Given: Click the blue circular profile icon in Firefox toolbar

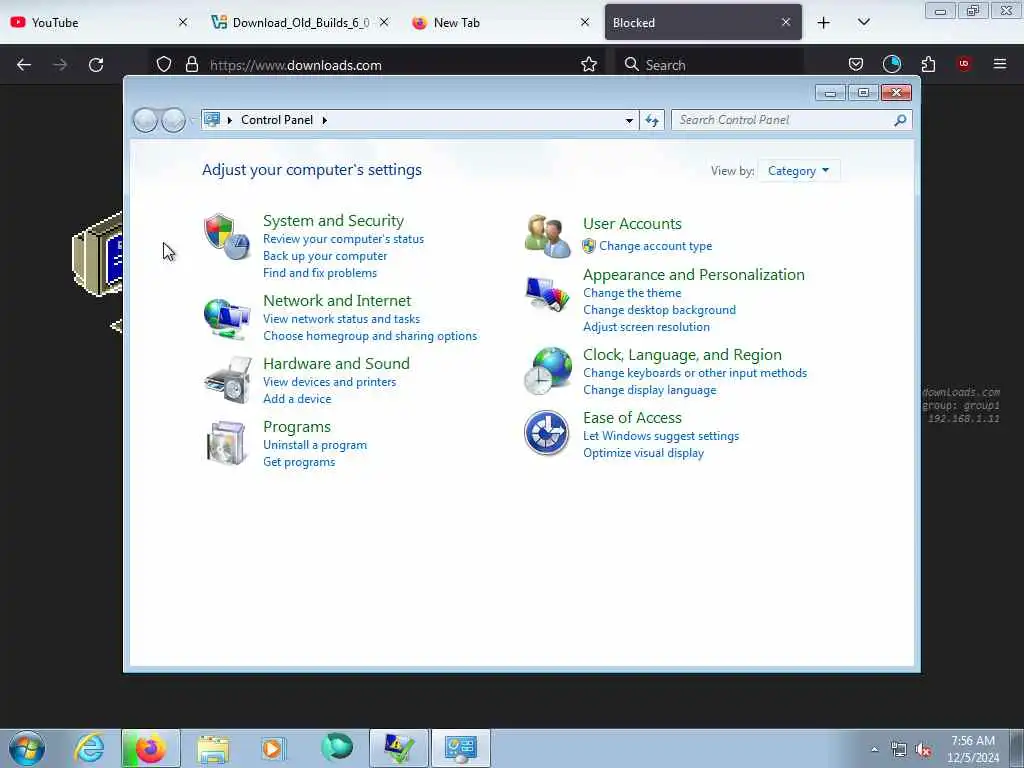Looking at the screenshot, I should tap(891, 64).
